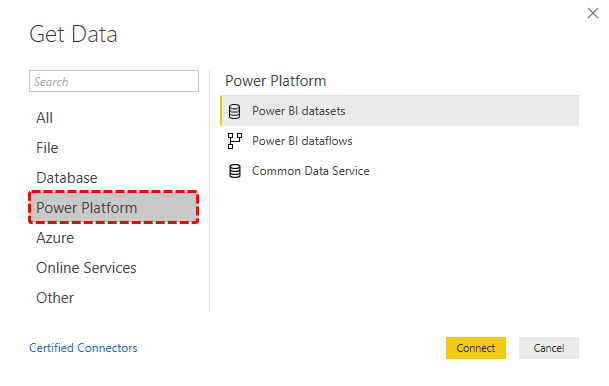Choose the Power BI dataflows connector
The width and height of the screenshot is (609, 386).
point(399,141)
